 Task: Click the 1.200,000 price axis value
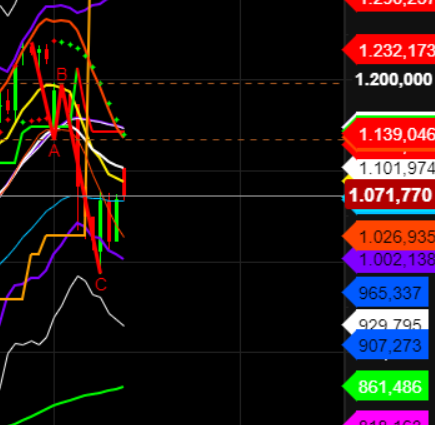[x=394, y=80]
